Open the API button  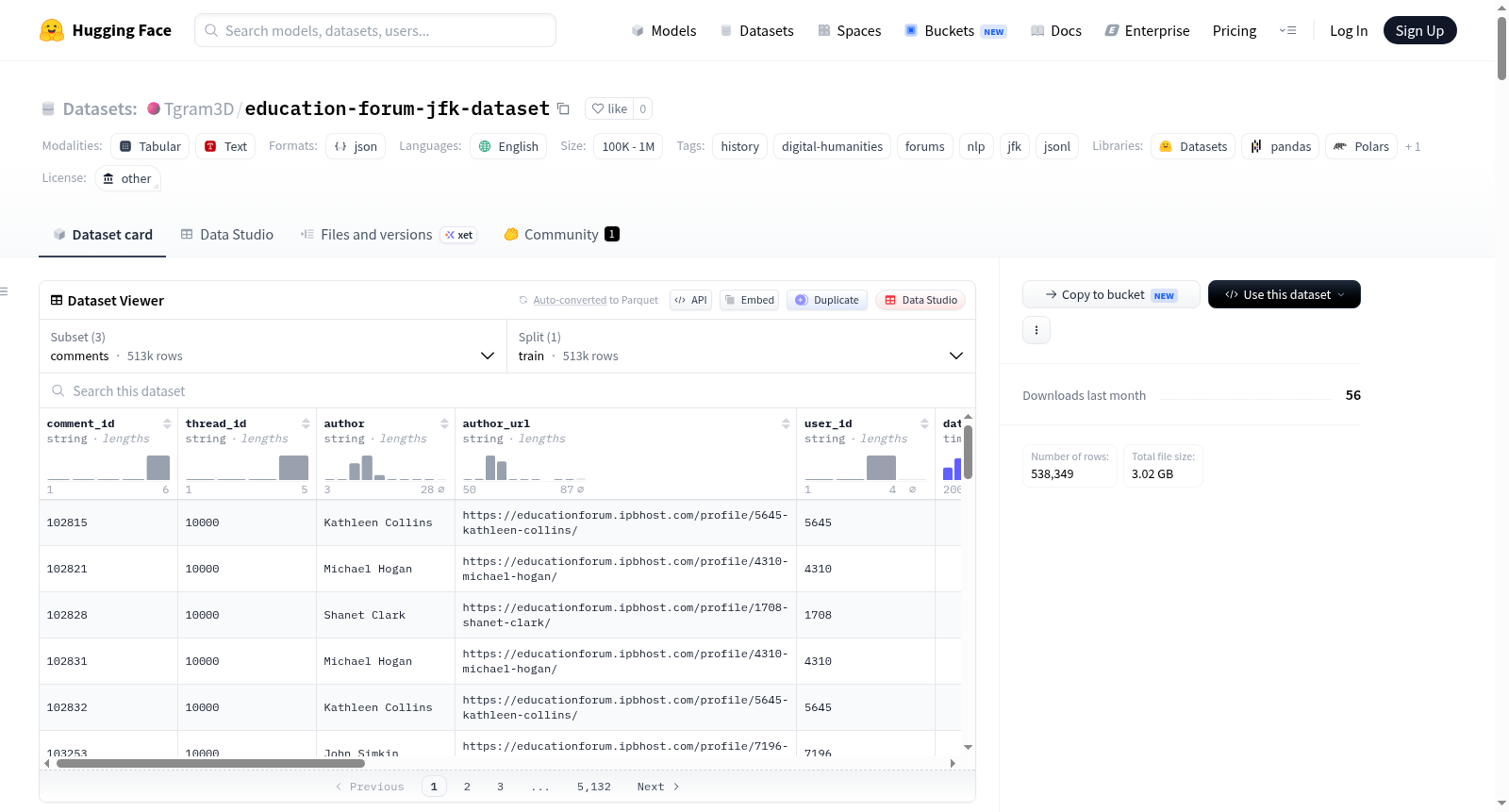click(690, 300)
